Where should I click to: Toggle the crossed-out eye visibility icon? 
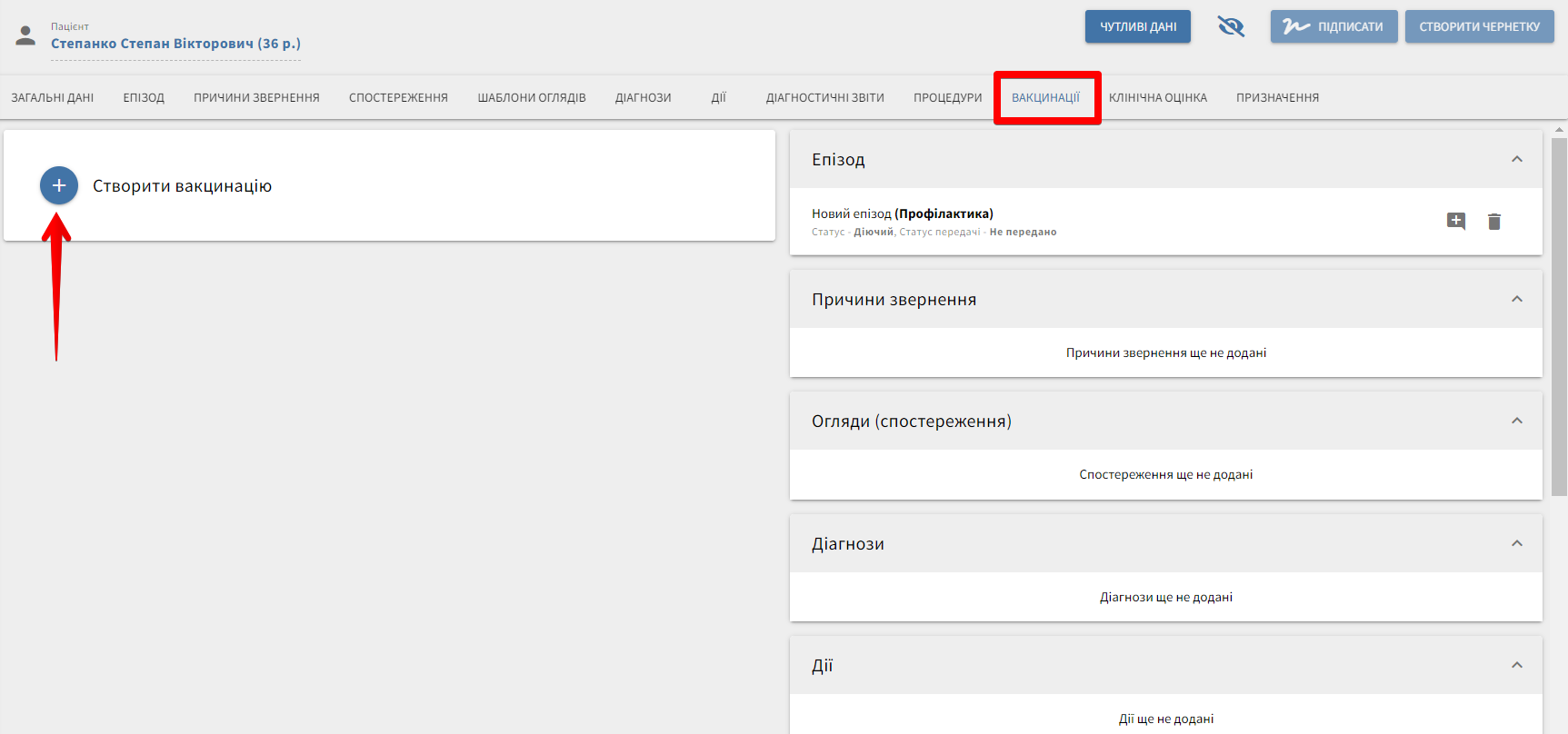pyautogui.click(x=1230, y=26)
